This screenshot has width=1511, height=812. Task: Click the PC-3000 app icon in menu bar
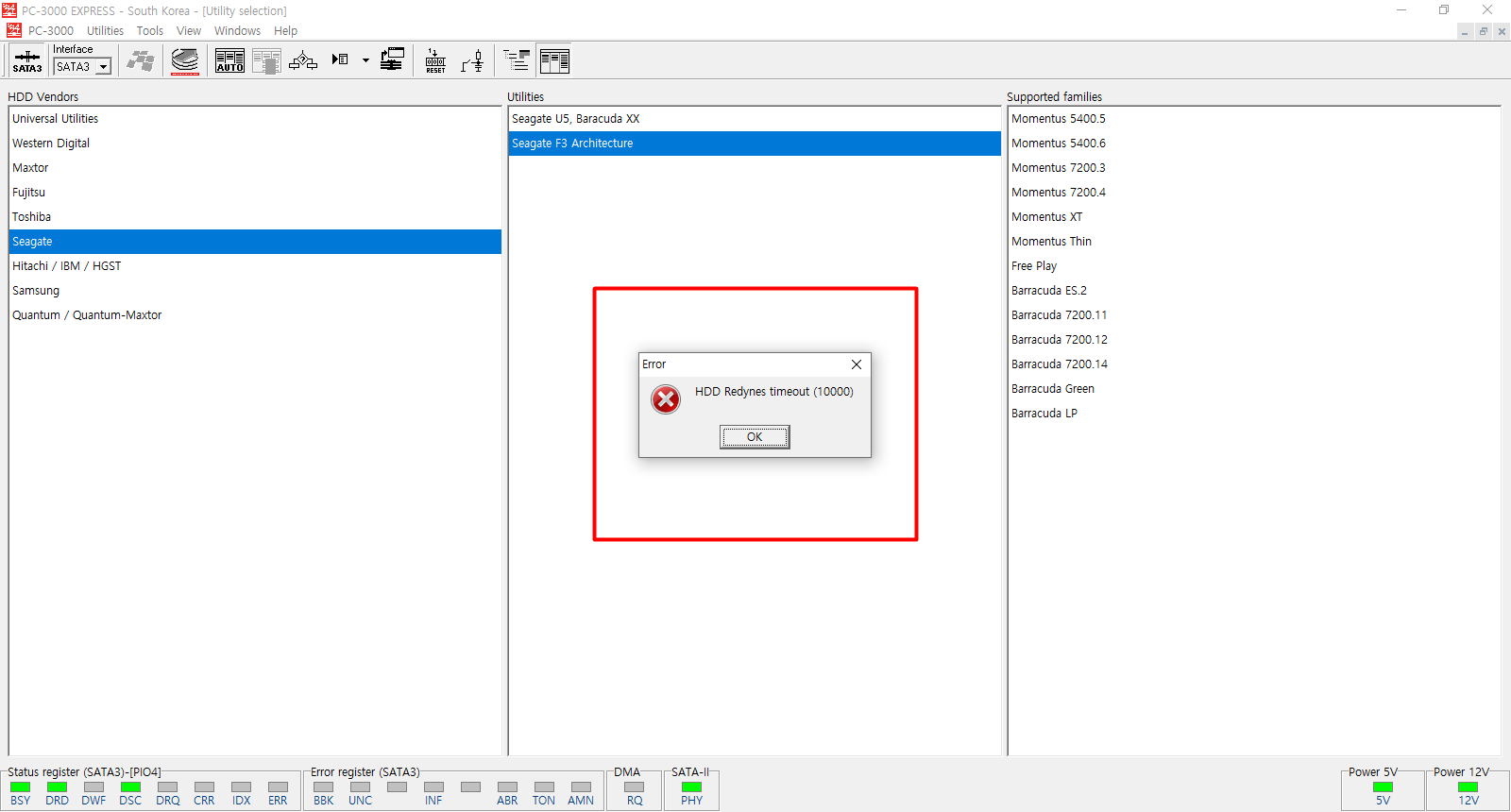pyautogui.click(x=13, y=30)
